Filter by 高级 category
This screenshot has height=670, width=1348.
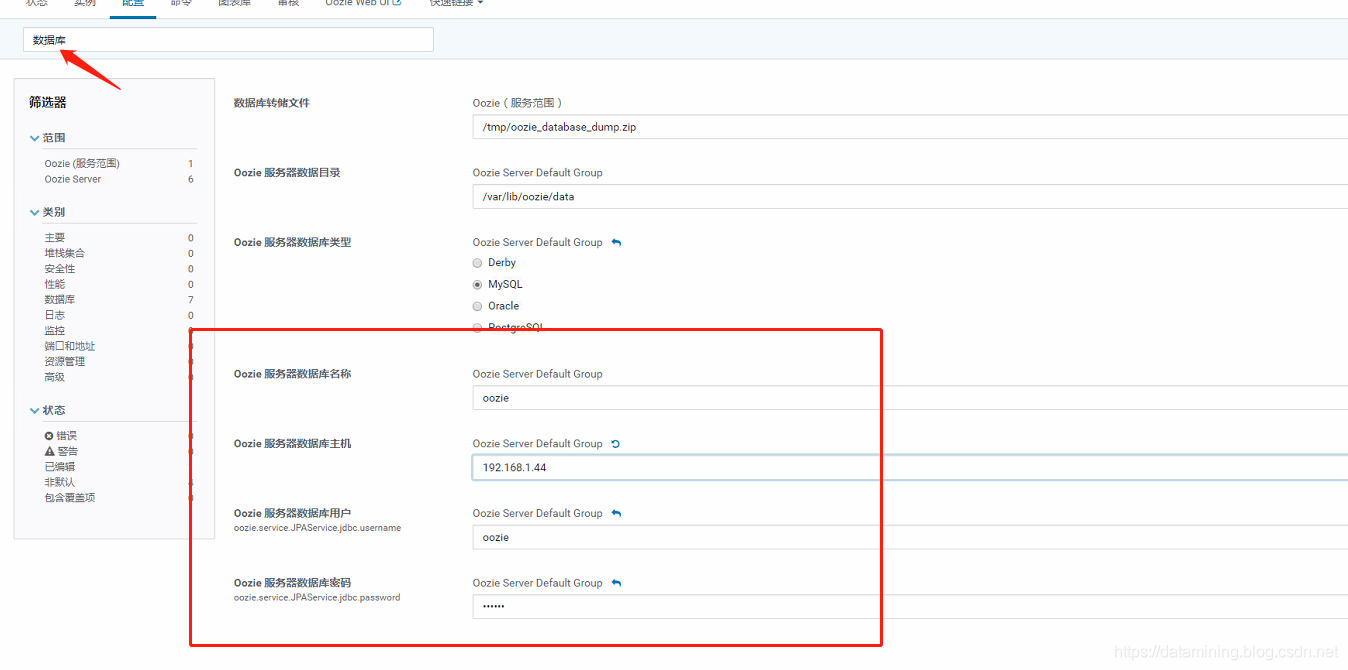coord(55,377)
